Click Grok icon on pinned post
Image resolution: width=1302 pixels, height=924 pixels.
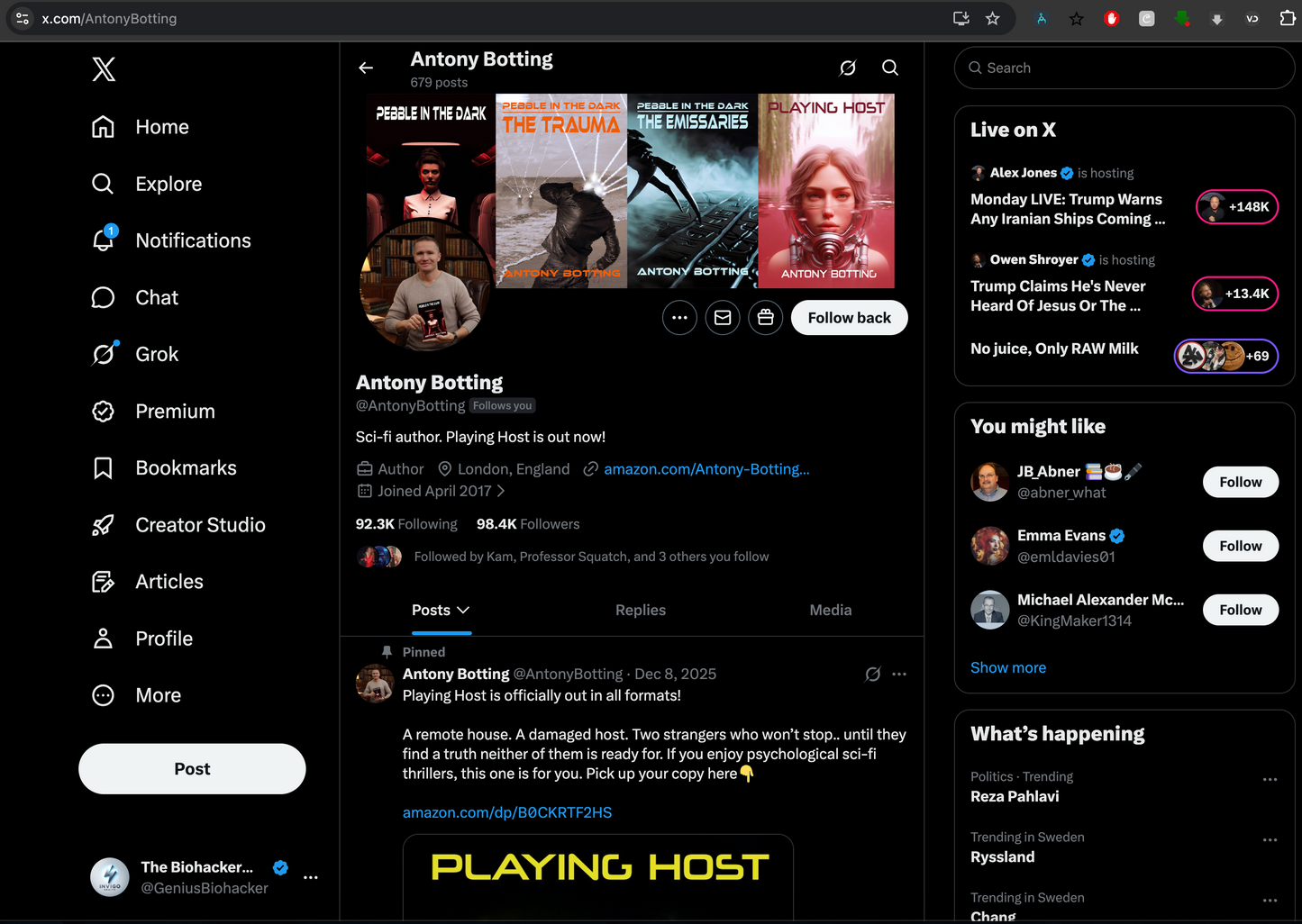(x=872, y=675)
